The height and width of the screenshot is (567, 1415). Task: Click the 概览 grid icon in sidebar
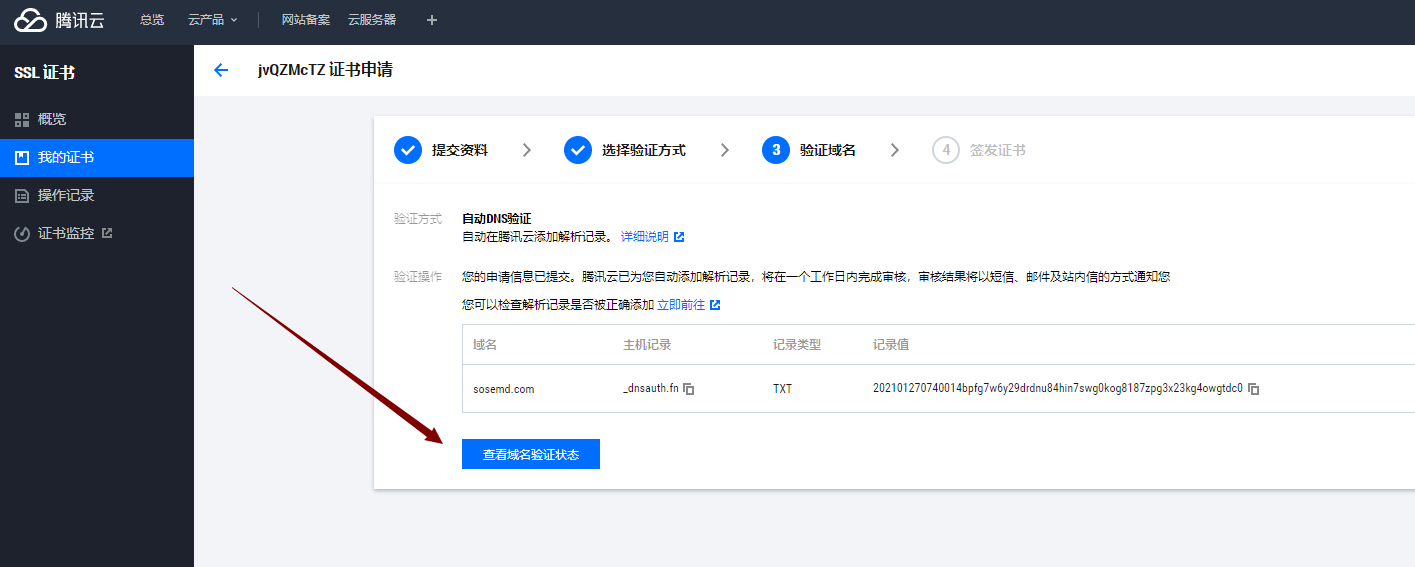click(x=22, y=120)
